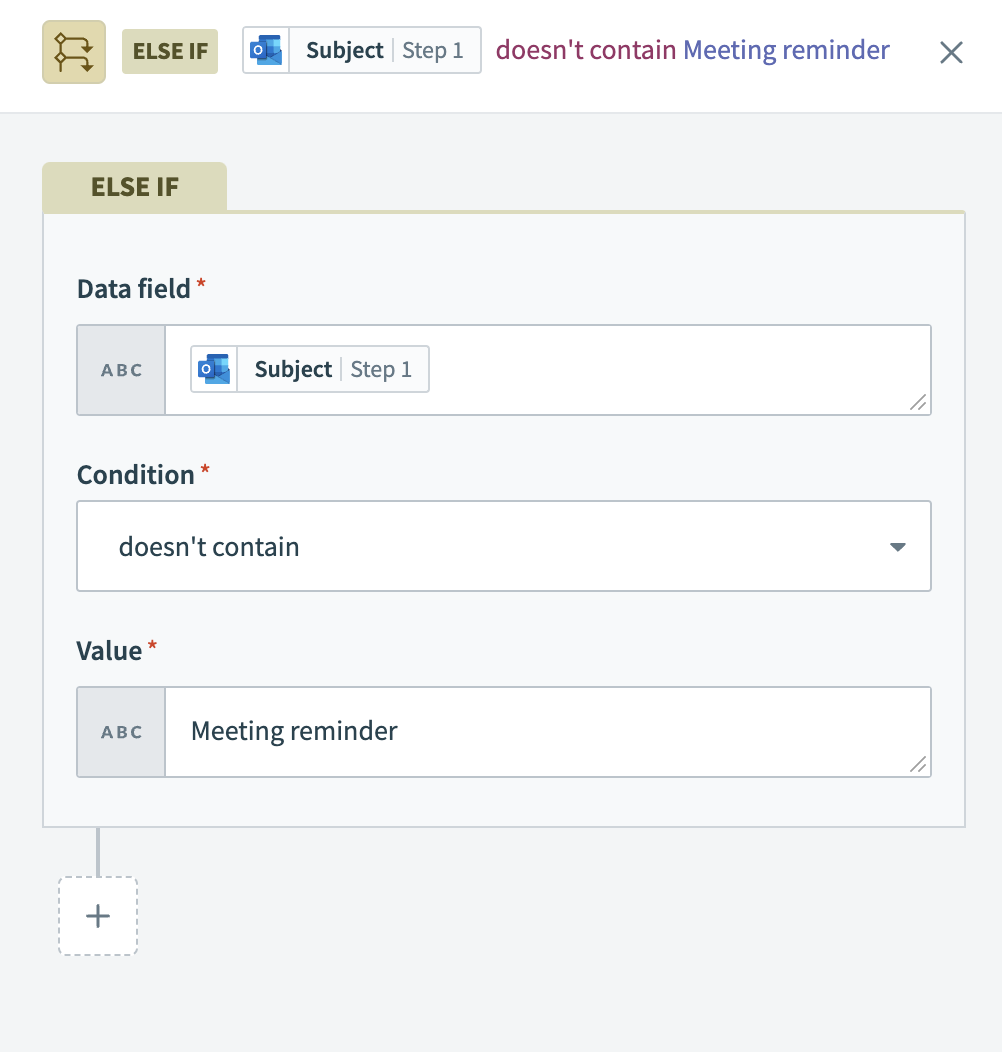Select the Subject Step 1 pill in the header

point(361,49)
